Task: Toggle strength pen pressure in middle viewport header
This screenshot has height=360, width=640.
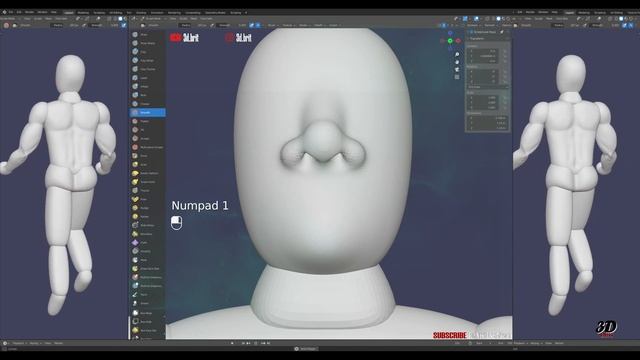Action: [251, 25]
